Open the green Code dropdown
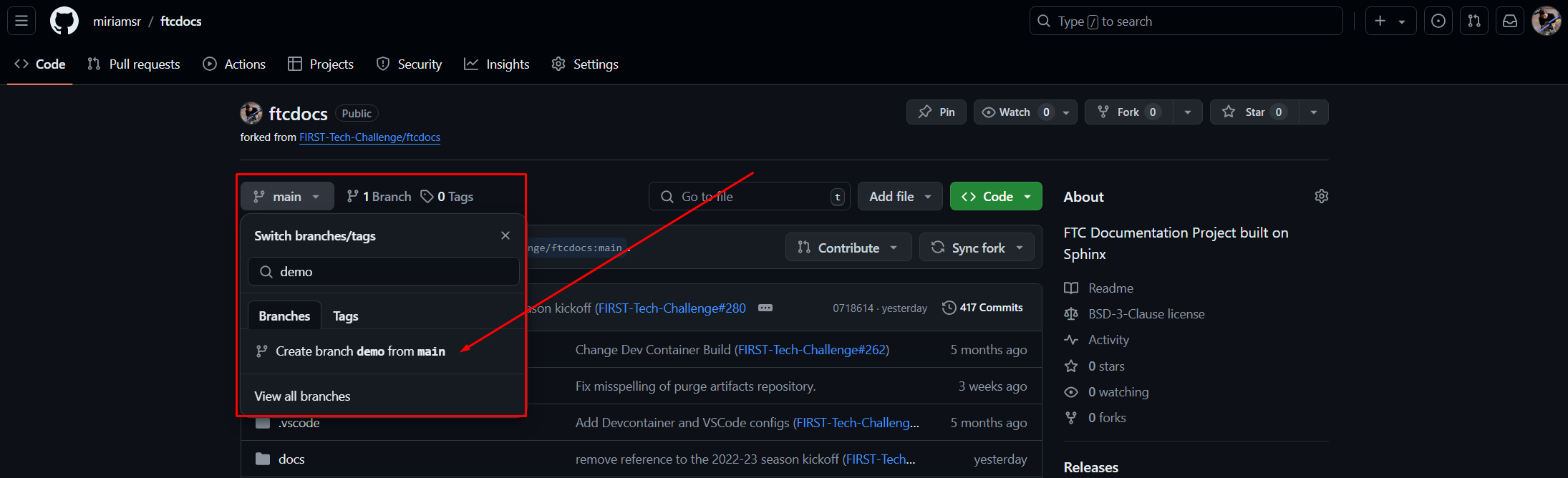Image resolution: width=1568 pixels, height=478 pixels. (x=995, y=197)
